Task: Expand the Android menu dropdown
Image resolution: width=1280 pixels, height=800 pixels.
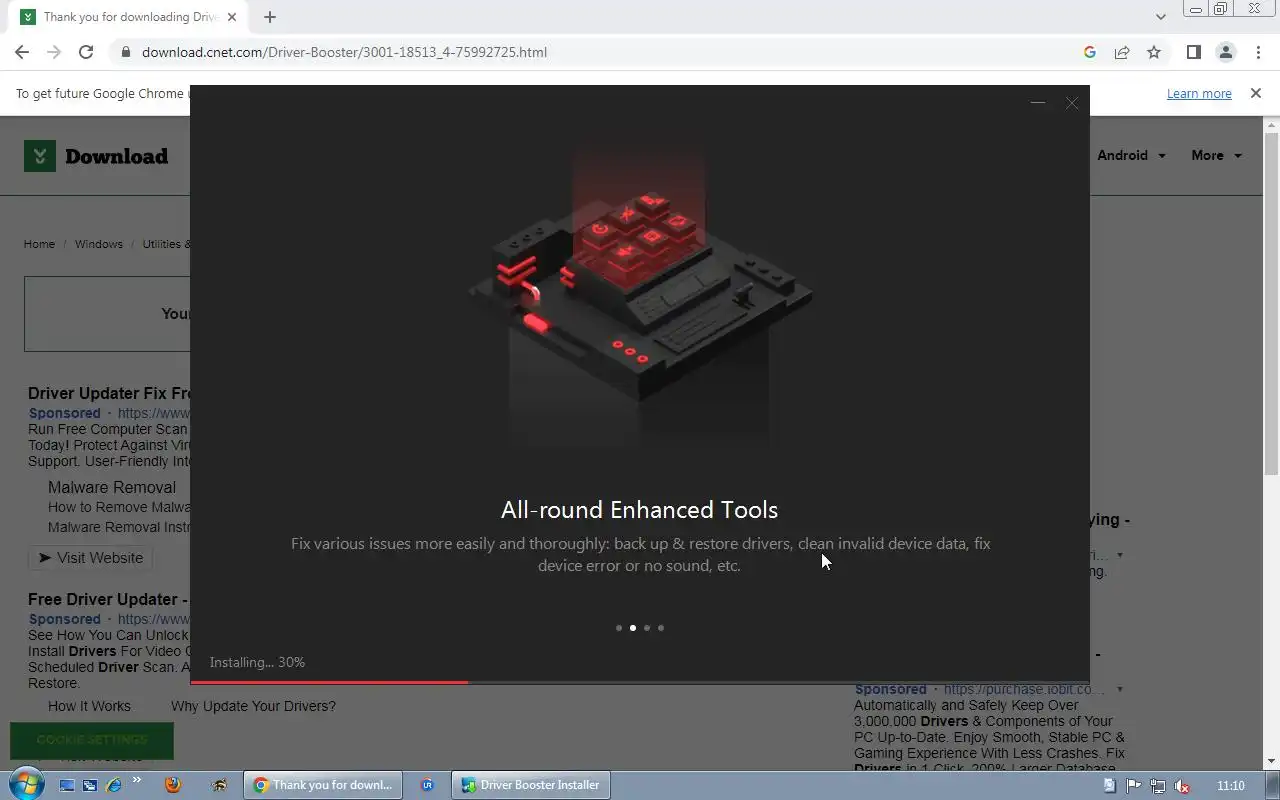Action: coord(1131,155)
